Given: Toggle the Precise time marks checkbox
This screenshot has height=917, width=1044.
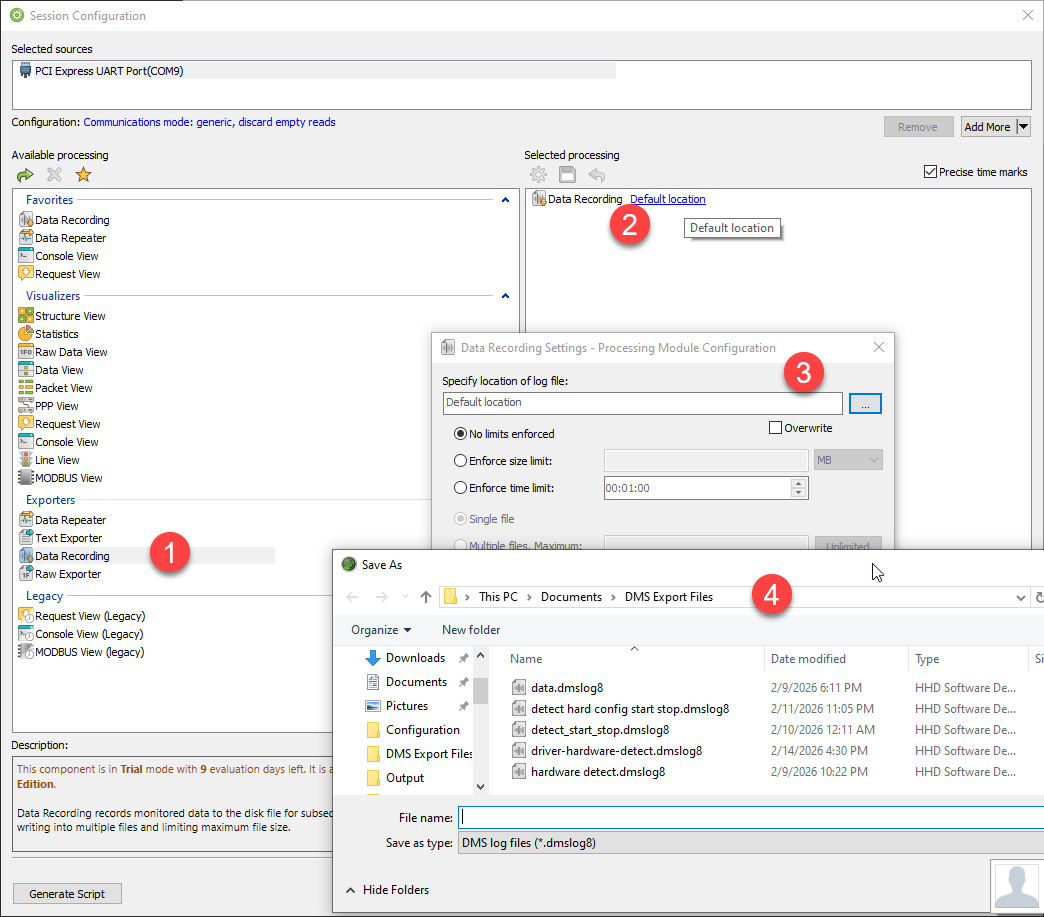Looking at the screenshot, I should 931,172.
